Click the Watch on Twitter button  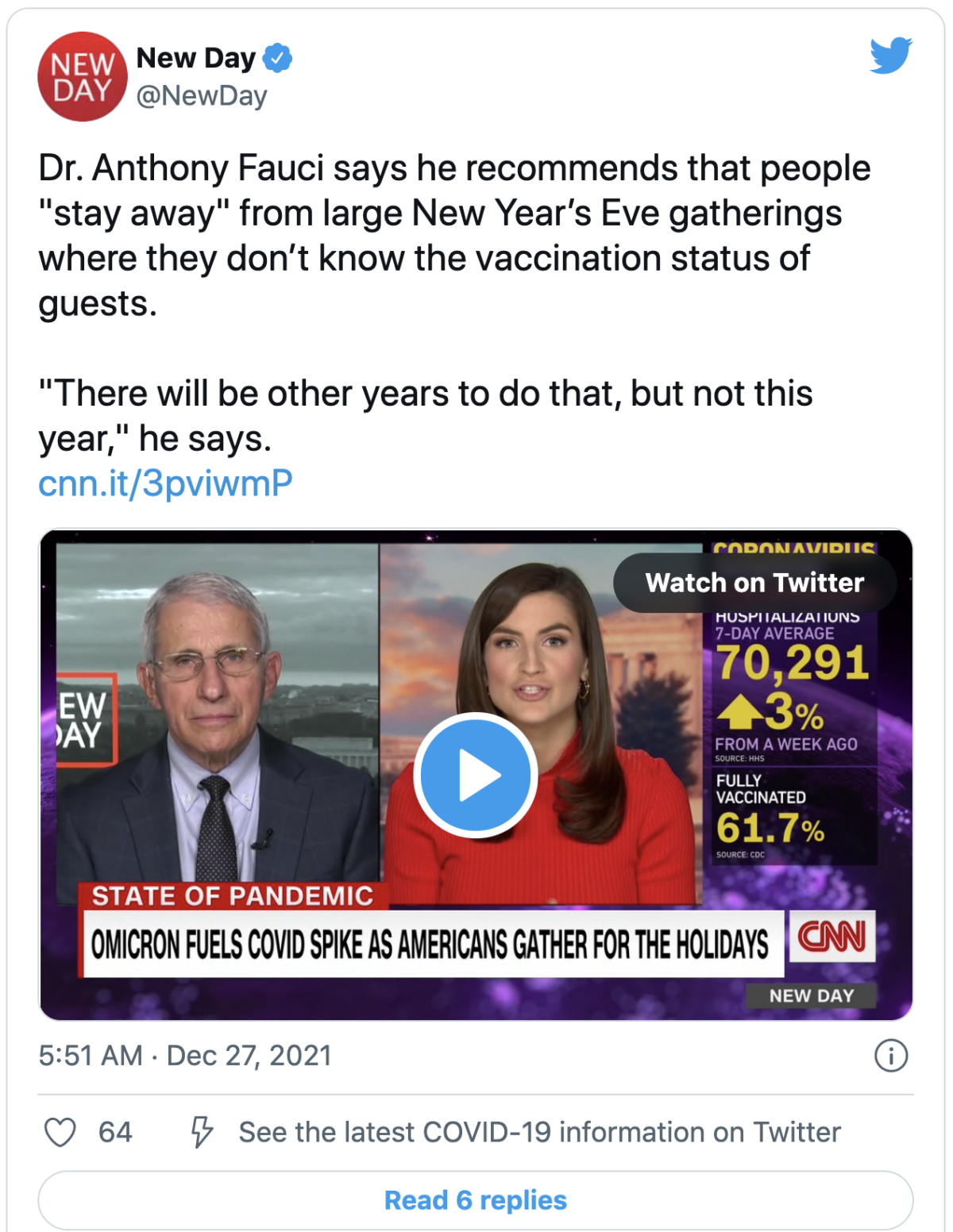pos(754,583)
